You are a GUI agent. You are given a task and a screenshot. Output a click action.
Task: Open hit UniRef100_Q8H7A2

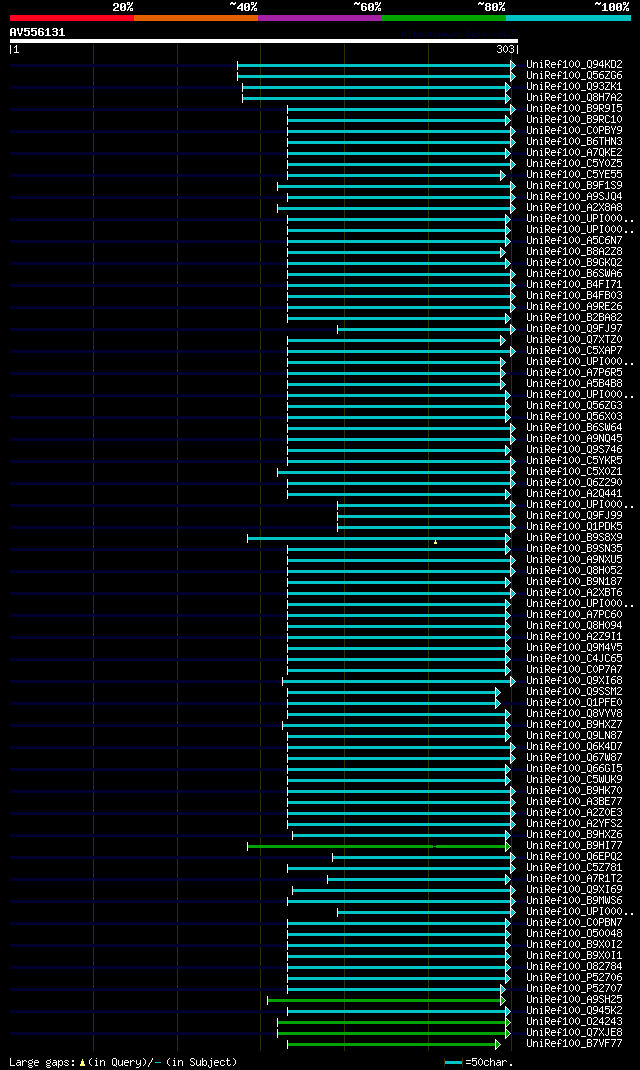574,98
